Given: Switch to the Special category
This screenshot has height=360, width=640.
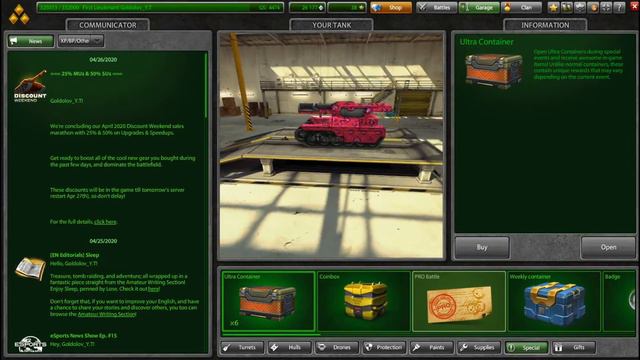Looking at the screenshot, I should coord(526,347).
